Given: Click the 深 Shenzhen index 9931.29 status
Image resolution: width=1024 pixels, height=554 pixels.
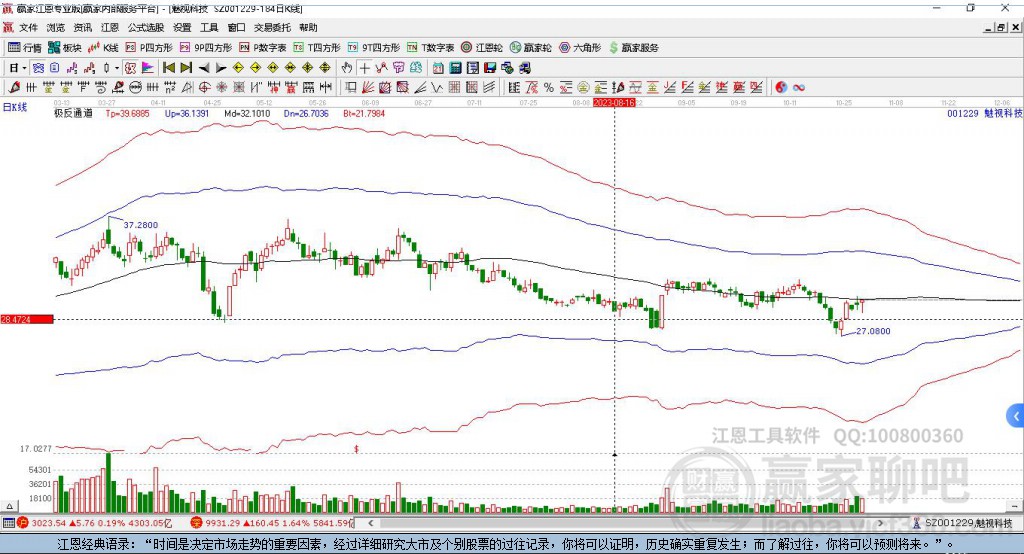Looking at the screenshot, I should point(272,523).
